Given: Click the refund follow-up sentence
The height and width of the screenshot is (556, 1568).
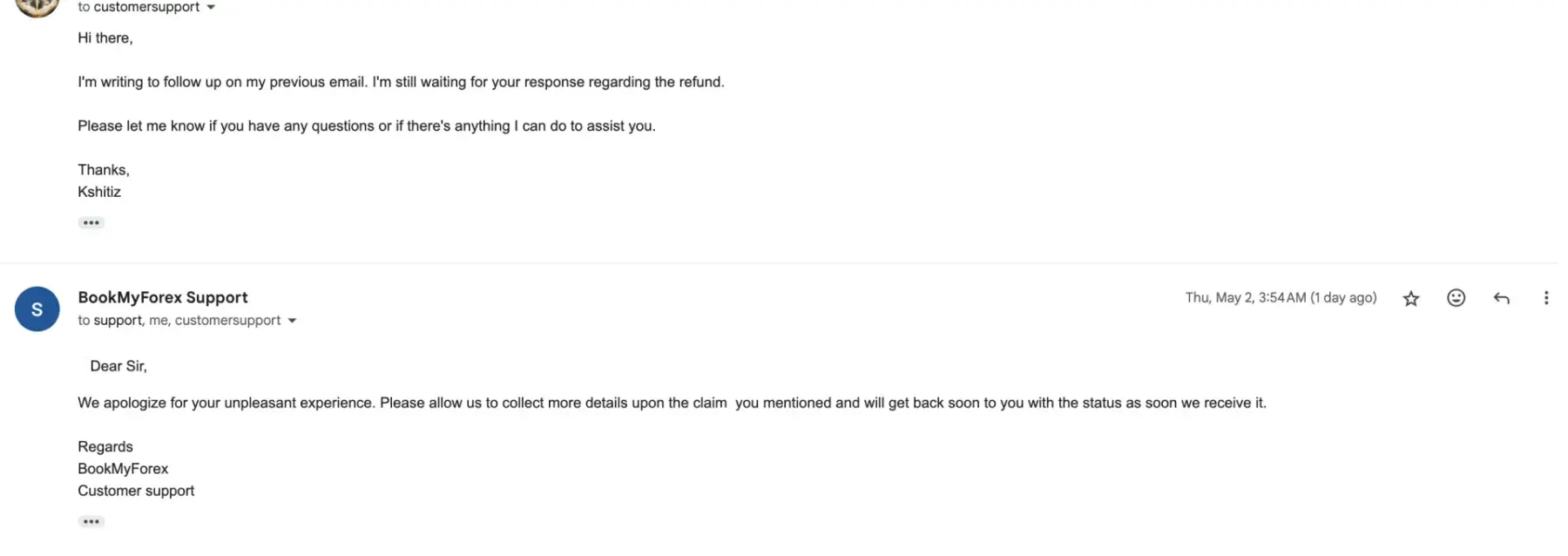Looking at the screenshot, I should tap(401, 82).
